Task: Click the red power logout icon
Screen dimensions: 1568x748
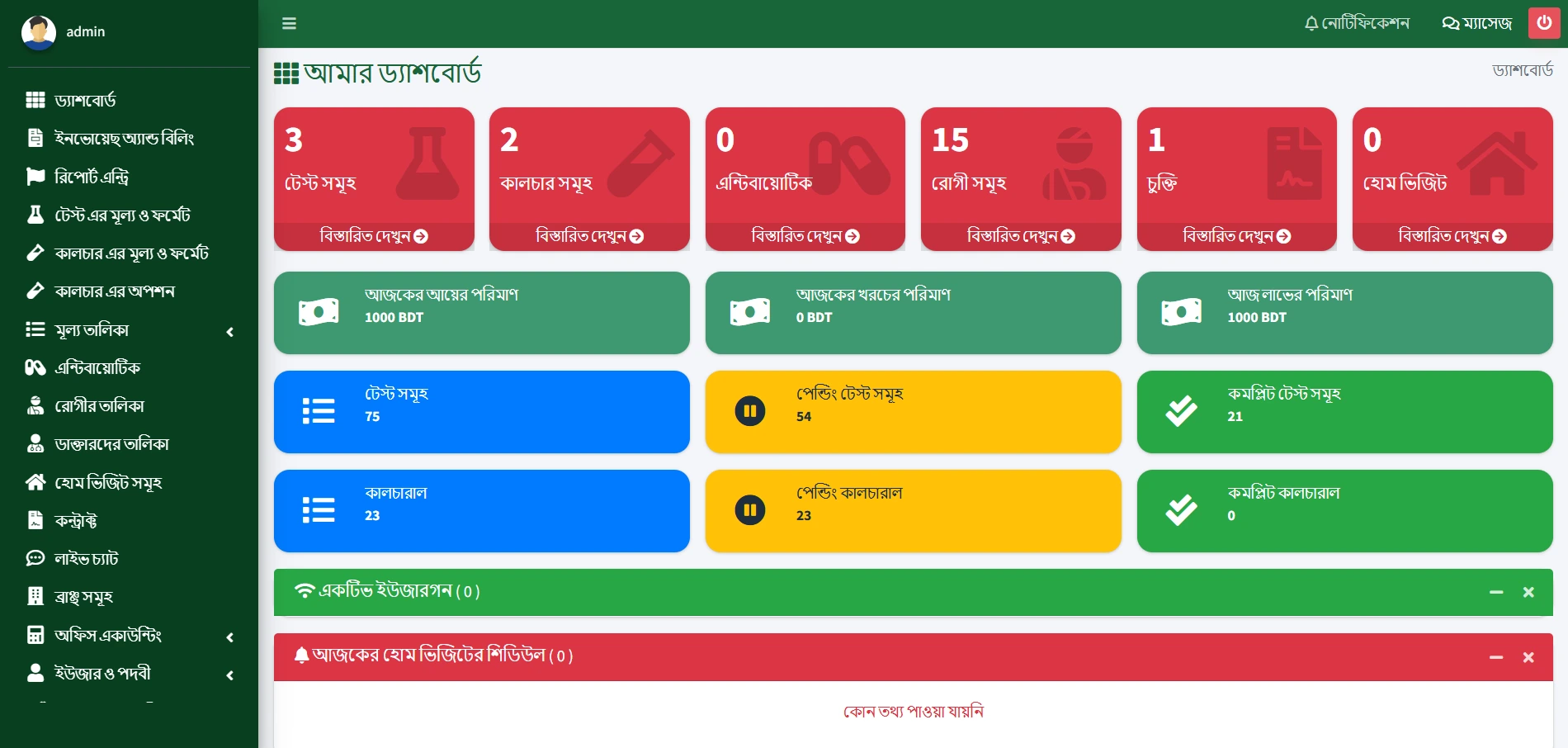Action: click(x=1543, y=23)
